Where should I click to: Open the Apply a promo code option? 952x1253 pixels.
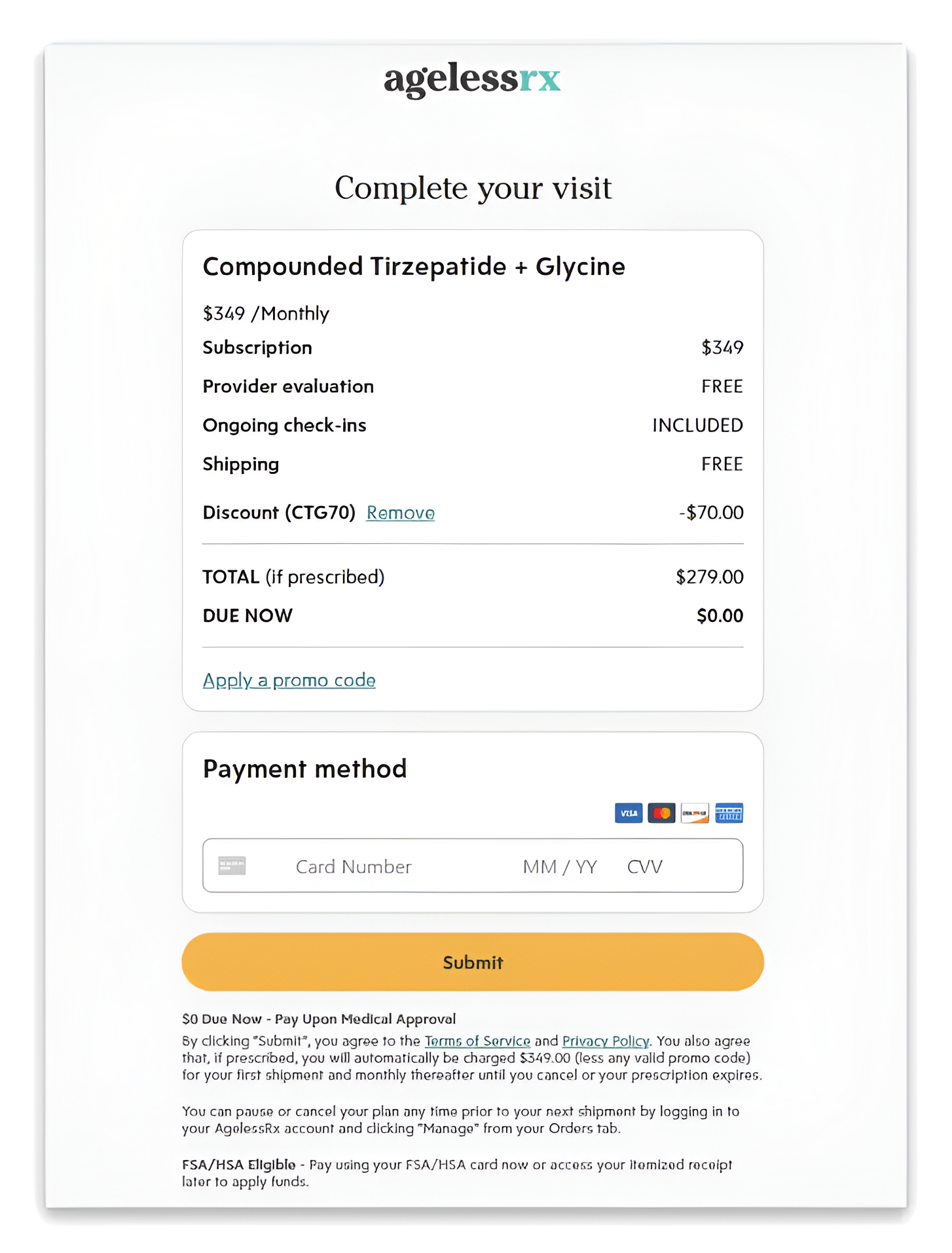click(289, 680)
